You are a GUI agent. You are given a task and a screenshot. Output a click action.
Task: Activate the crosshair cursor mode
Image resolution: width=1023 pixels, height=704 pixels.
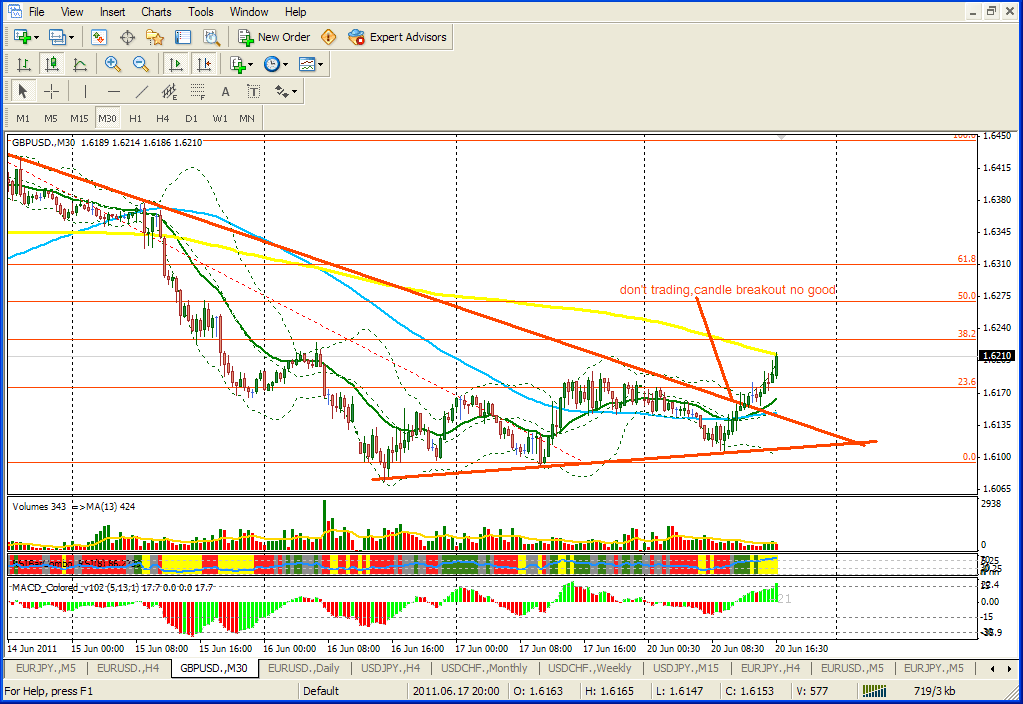pyautogui.click(x=52, y=91)
